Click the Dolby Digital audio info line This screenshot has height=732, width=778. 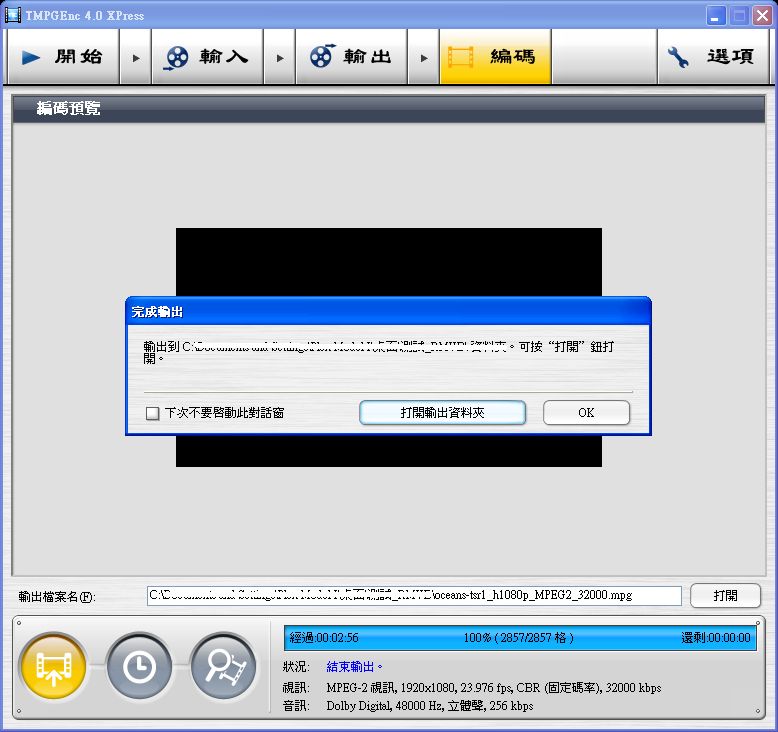pos(430,706)
